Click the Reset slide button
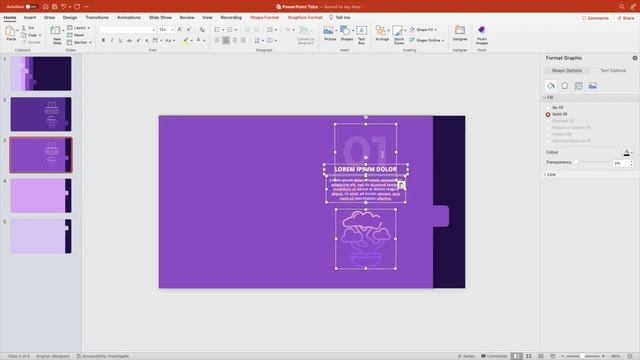This screenshot has width=640, height=360. tap(76, 35)
